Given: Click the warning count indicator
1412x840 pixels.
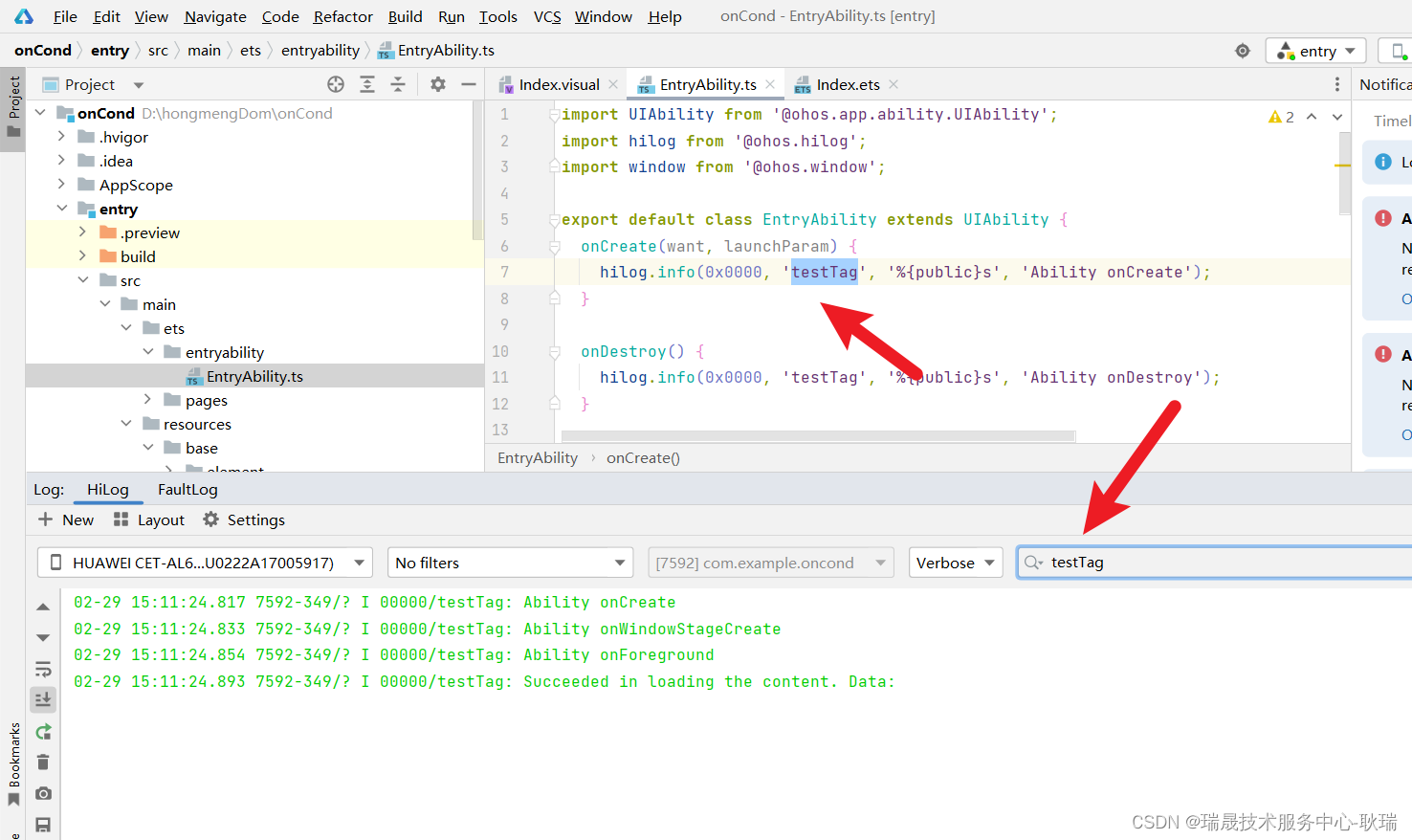Looking at the screenshot, I should pyautogui.click(x=1281, y=117).
